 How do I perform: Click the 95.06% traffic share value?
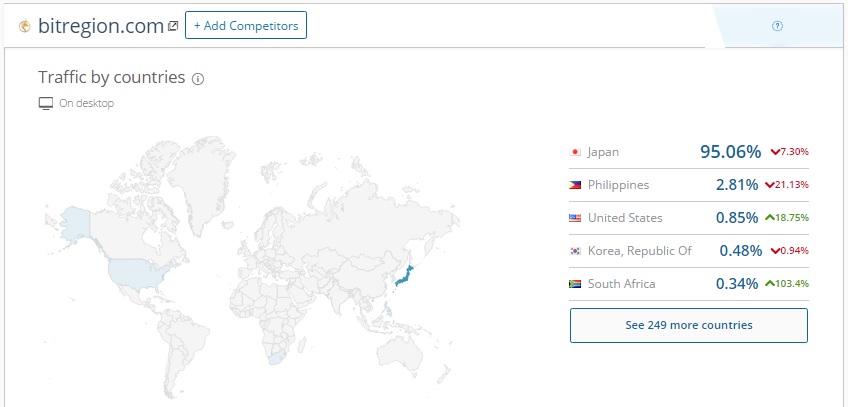coord(731,152)
